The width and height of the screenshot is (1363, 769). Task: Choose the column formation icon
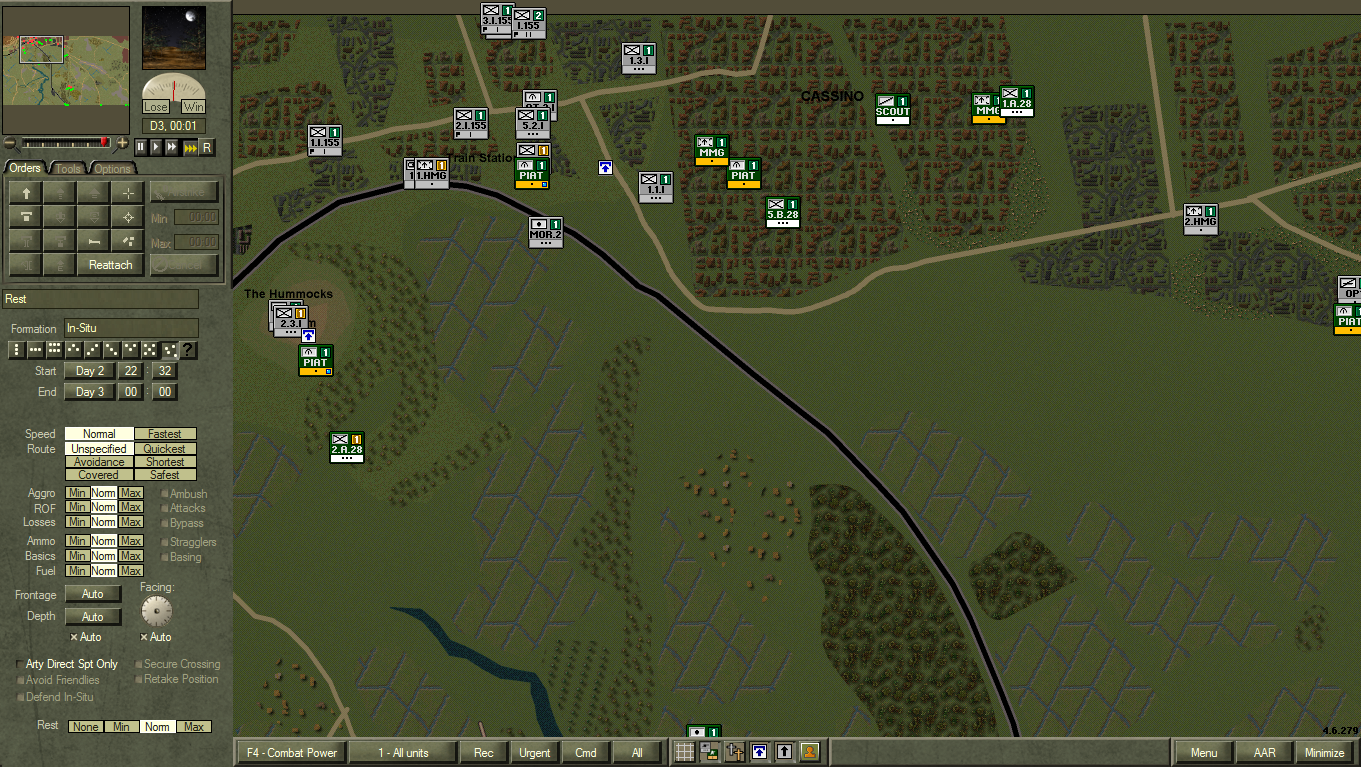(x=16, y=350)
